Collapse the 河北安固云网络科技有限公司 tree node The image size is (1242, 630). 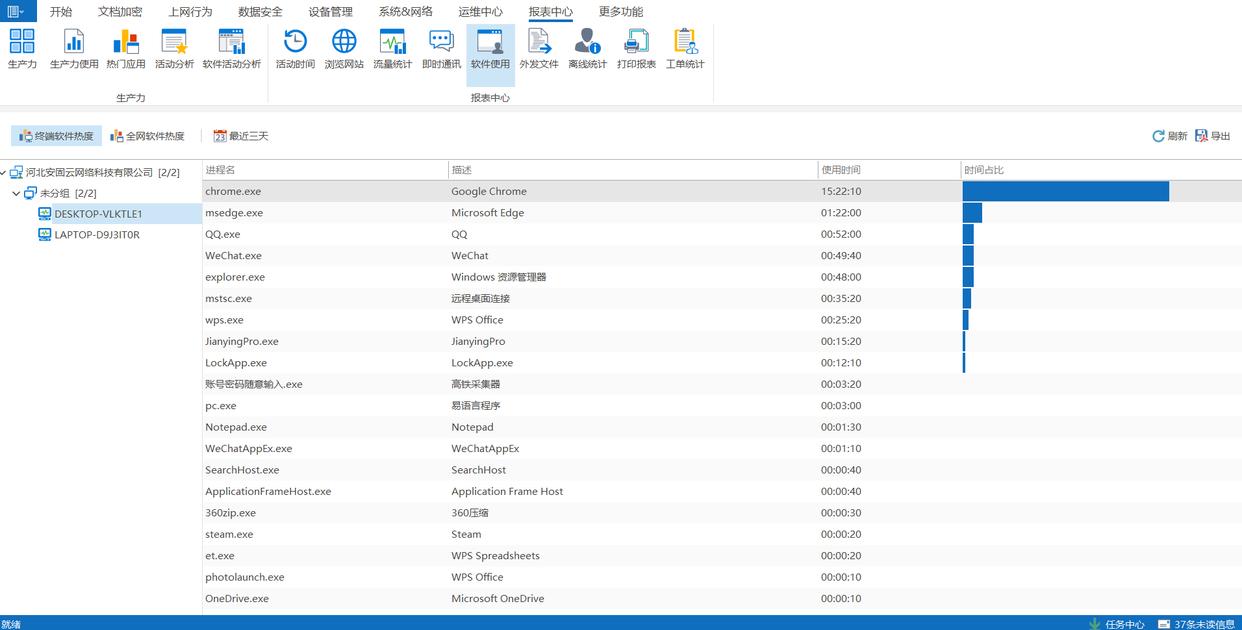click(5, 173)
